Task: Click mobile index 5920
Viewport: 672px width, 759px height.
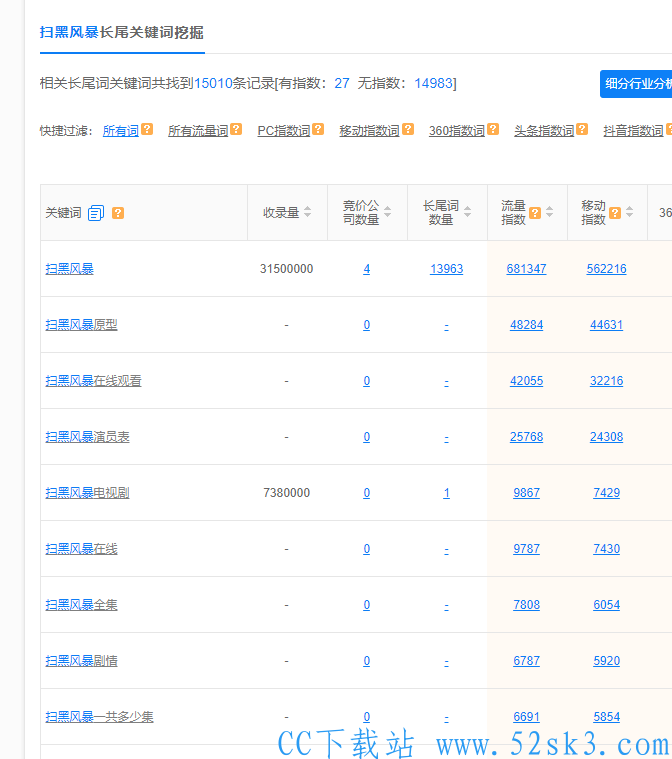Action: pos(607,661)
